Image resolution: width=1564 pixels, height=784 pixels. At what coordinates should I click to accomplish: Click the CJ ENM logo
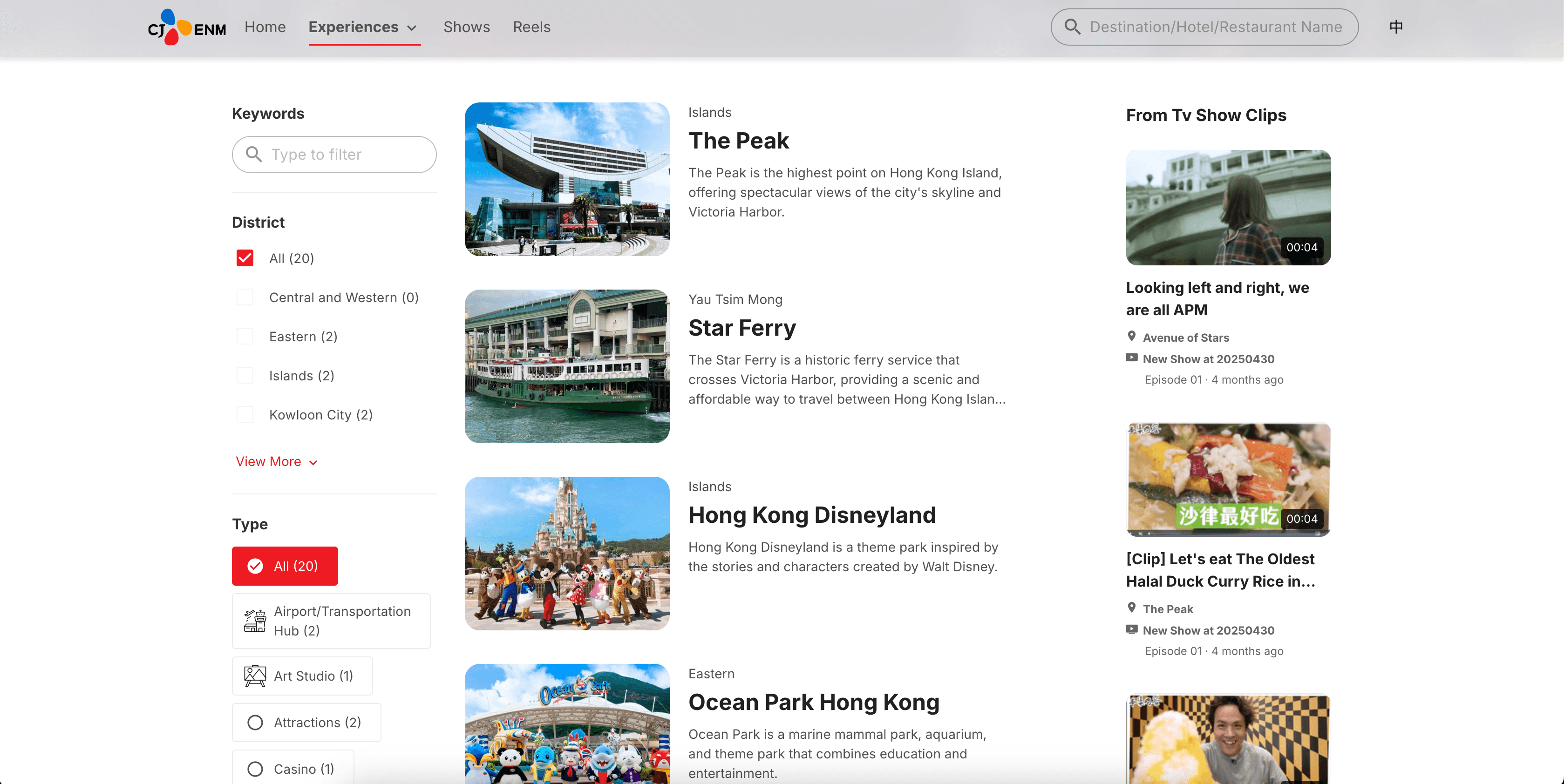(x=185, y=27)
